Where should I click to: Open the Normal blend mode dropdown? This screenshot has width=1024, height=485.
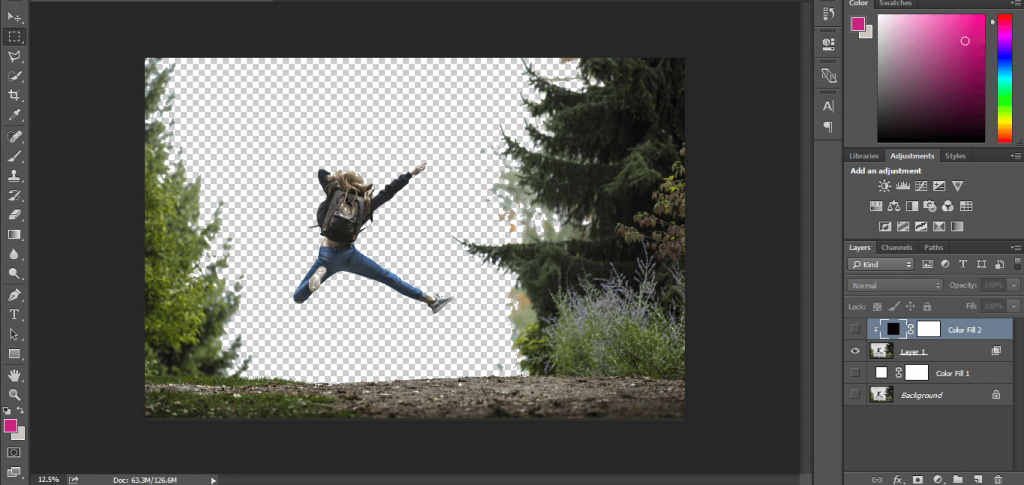click(895, 285)
